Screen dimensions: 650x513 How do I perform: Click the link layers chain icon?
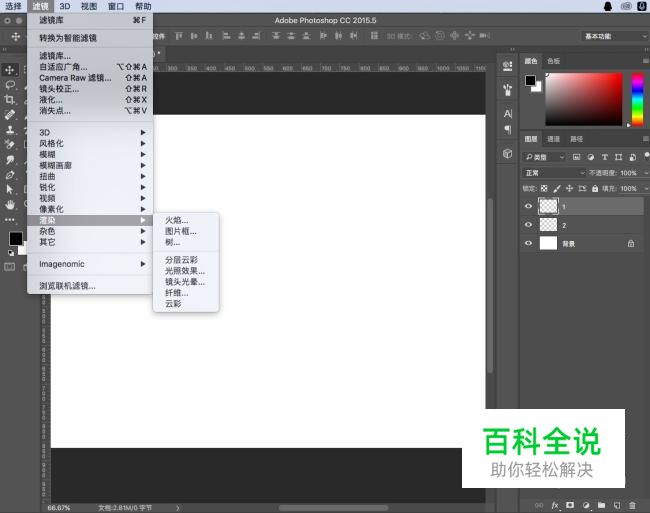pos(539,505)
